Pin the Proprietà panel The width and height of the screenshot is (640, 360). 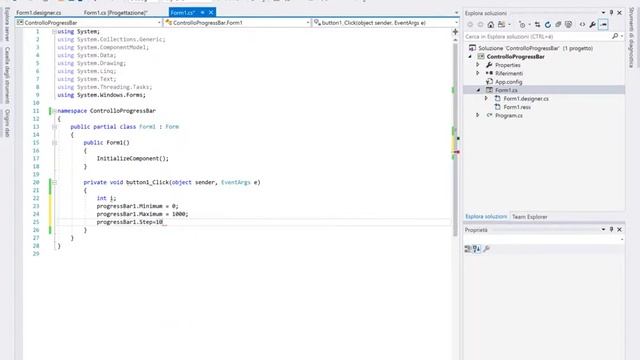(611, 229)
